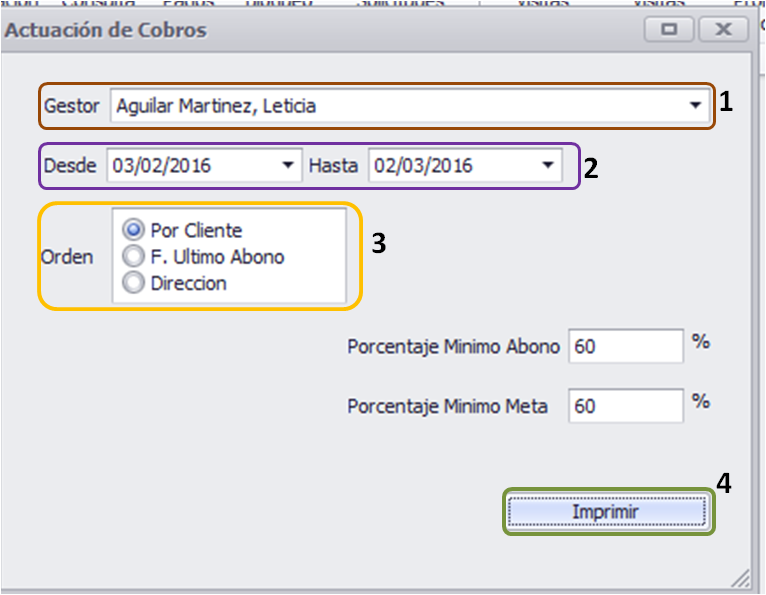
Task: Click the Hasta date text 02/03/2016
Action: (x=423, y=166)
